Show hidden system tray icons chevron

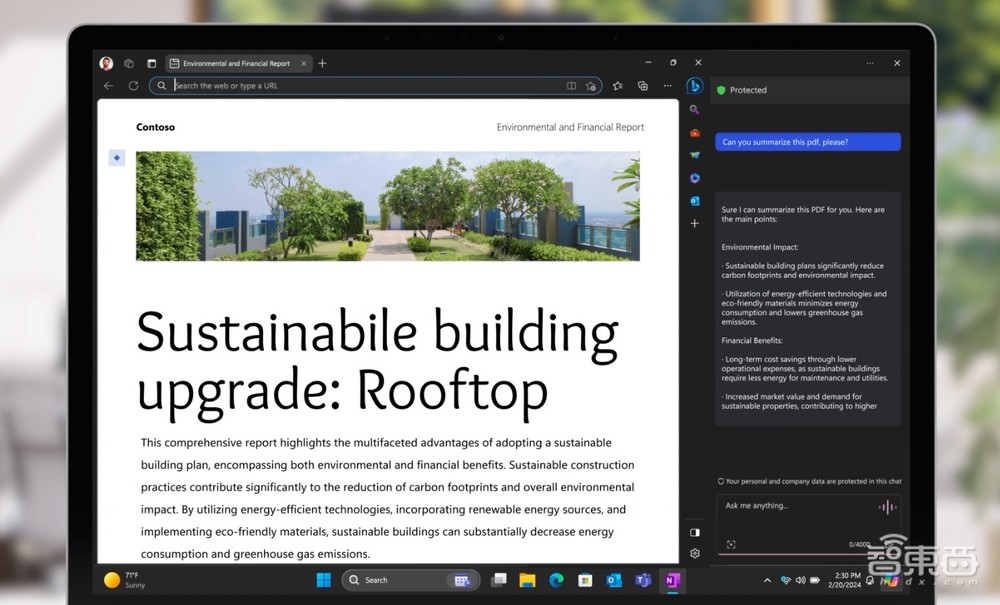click(767, 580)
